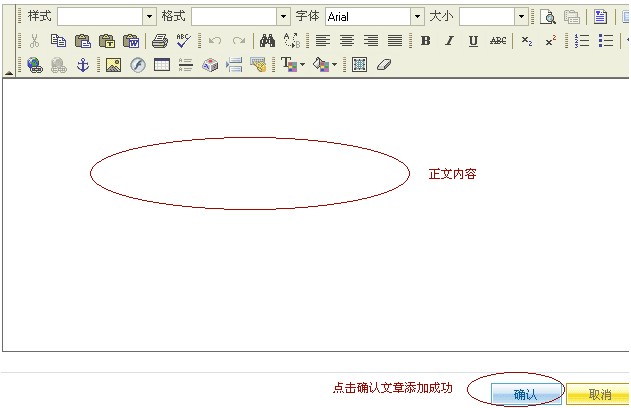
Task: Open the 字体 Arial font dropdown
Action: click(x=417, y=17)
